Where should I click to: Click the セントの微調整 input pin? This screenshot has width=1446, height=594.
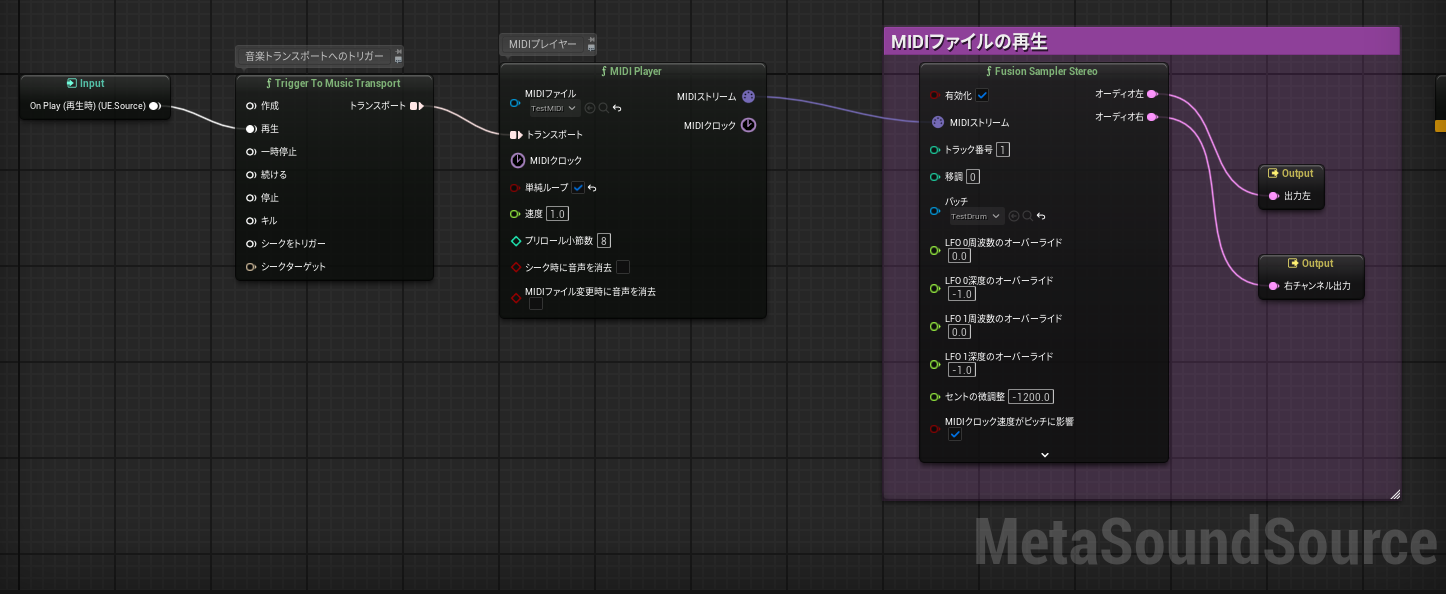(x=935, y=397)
